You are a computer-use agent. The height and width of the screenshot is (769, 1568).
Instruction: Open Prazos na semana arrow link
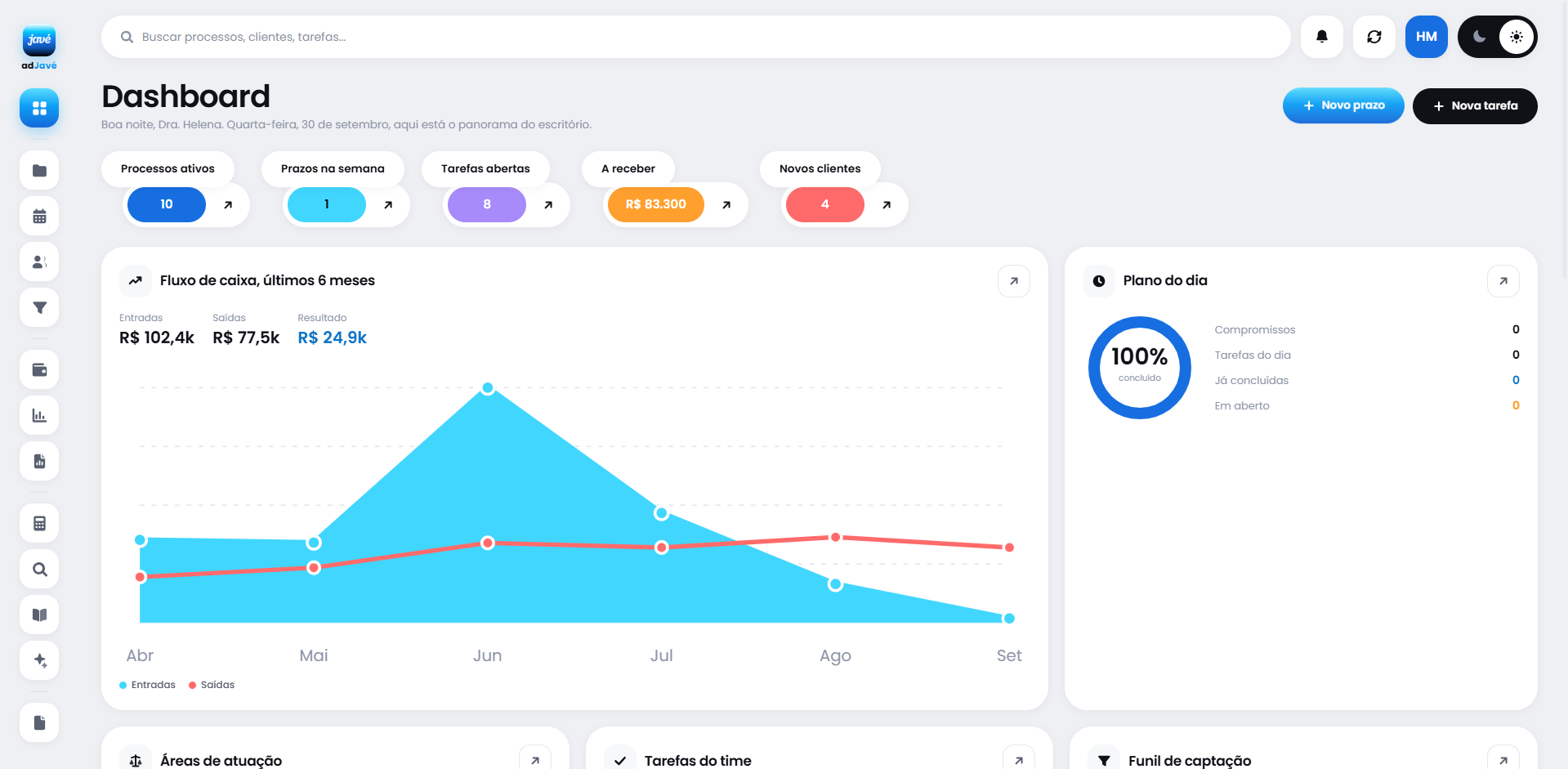click(x=388, y=204)
